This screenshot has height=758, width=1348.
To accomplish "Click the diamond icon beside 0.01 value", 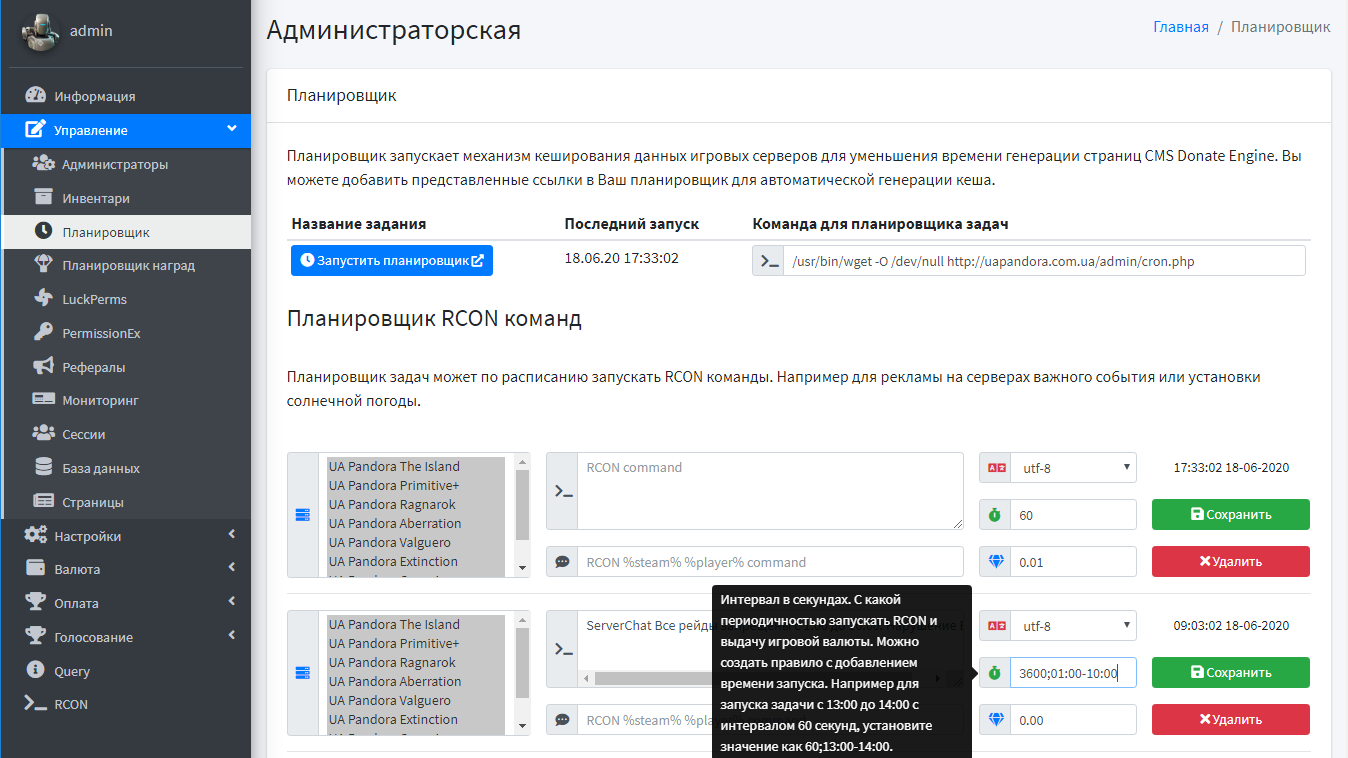I will point(994,562).
